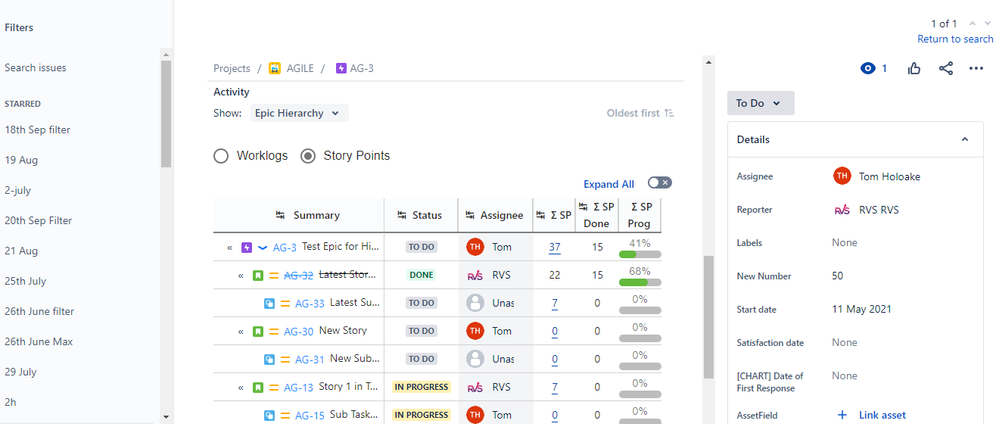Open the share icon

[x=946, y=68]
